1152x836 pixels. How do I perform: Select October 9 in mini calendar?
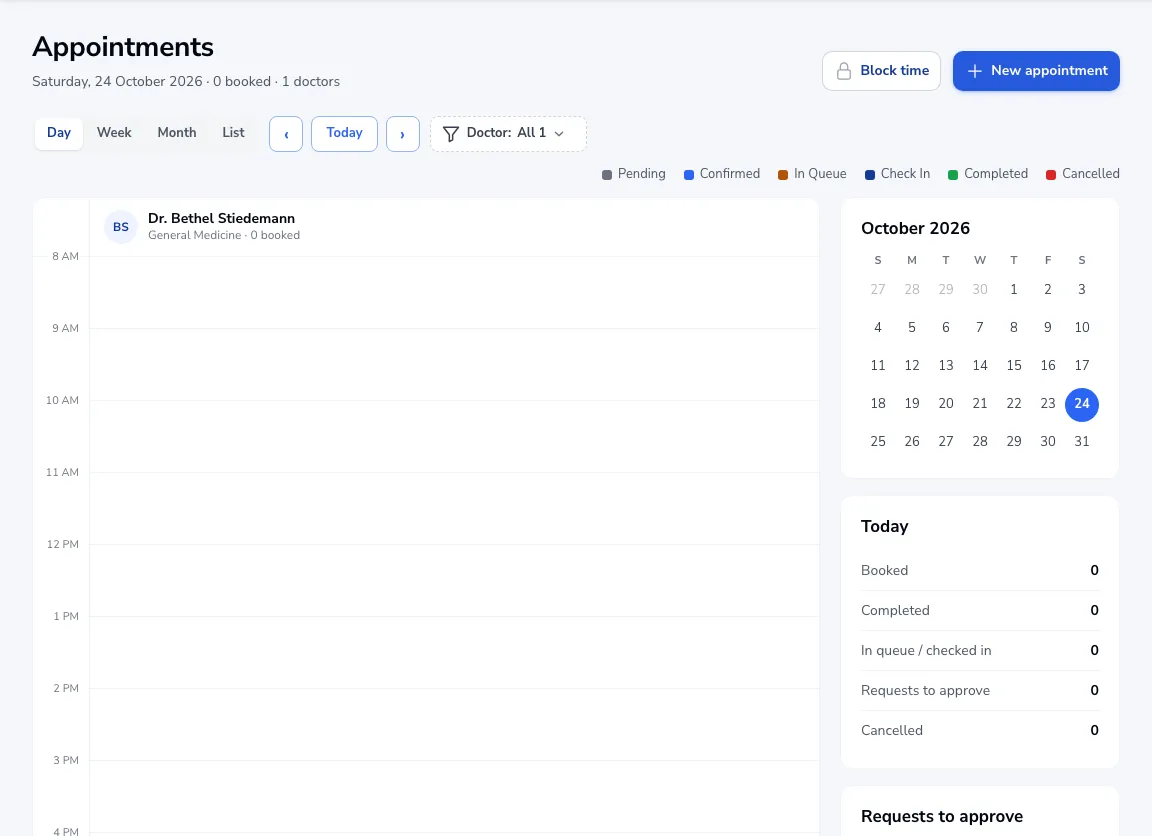pyautogui.click(x=1048, y=328)
